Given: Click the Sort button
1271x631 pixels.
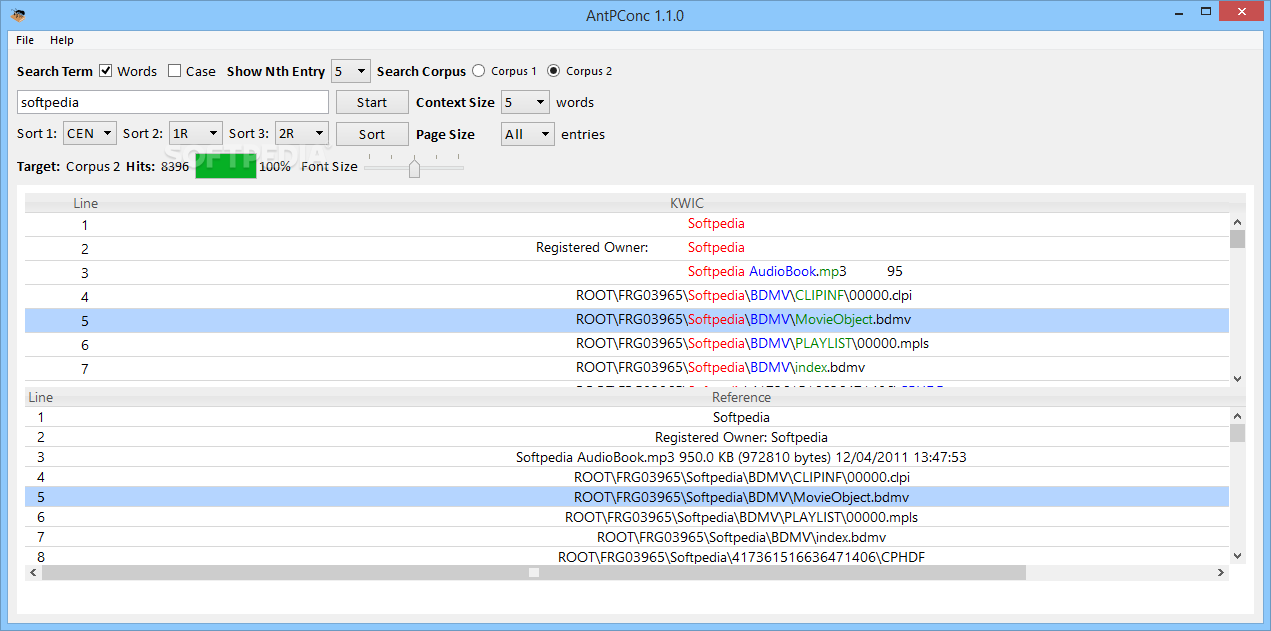Looking at the screenshot, I should 372,134.
